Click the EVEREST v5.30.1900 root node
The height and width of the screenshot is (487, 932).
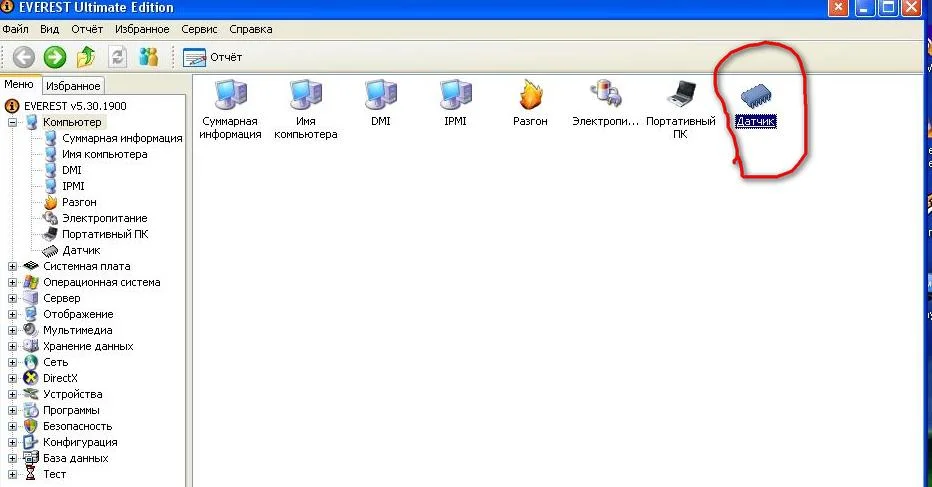tap(75, 106)
